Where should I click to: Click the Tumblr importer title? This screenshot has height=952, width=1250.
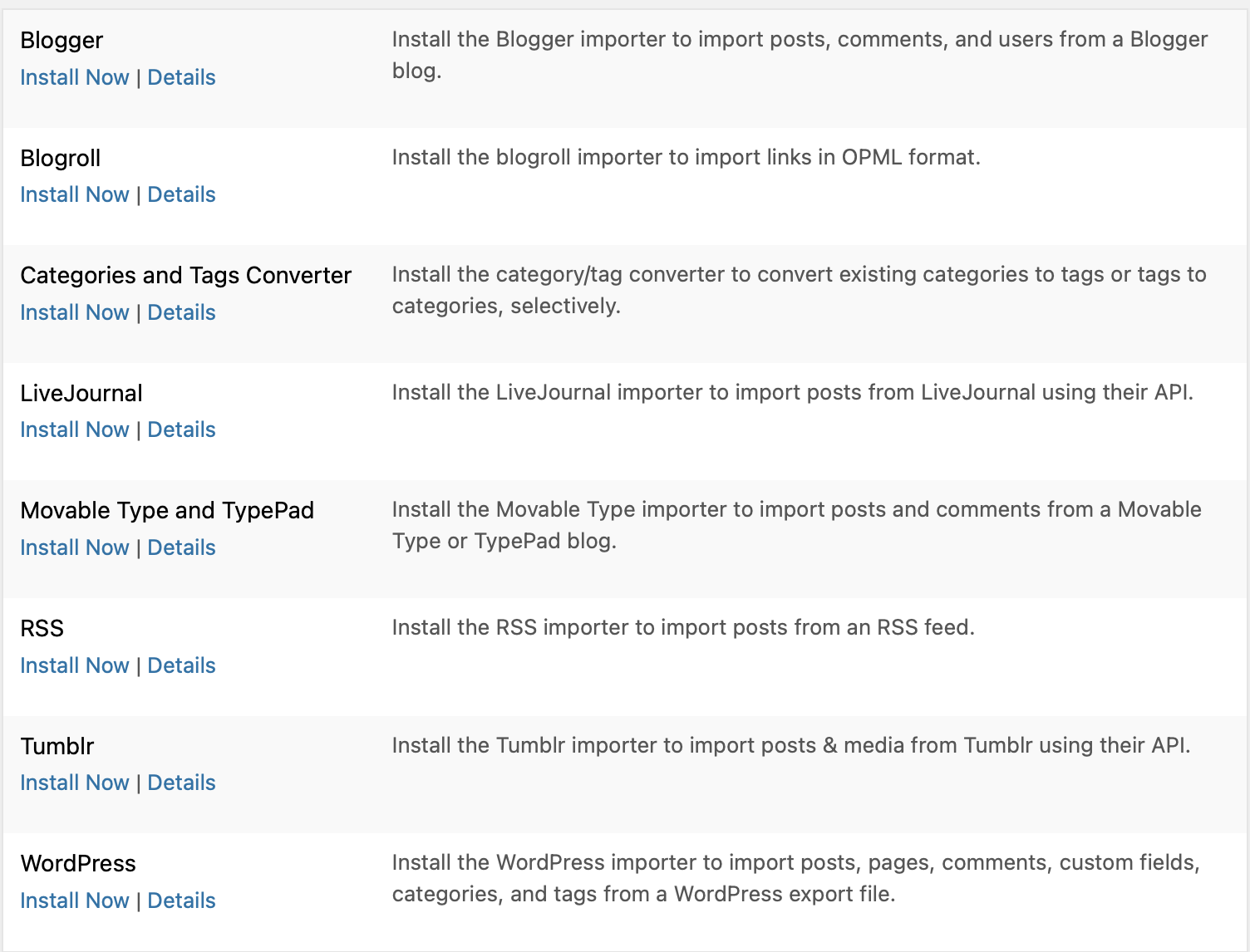pyautogui.click(x=57, y=746)
